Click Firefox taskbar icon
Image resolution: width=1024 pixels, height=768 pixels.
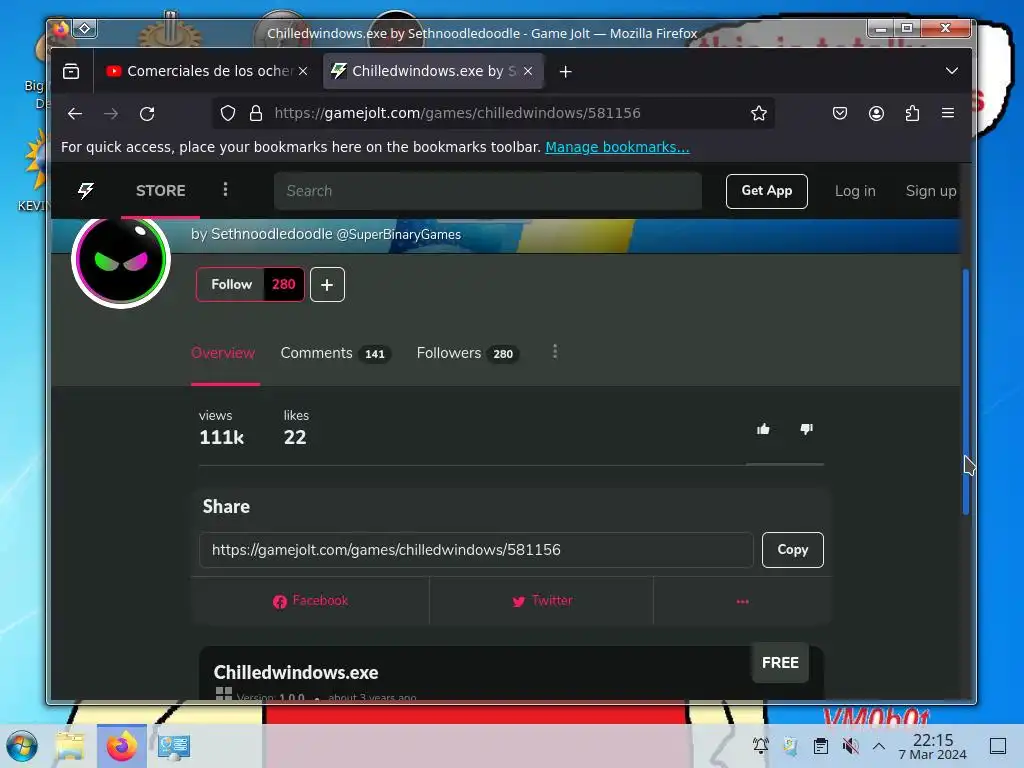point(121,746)
